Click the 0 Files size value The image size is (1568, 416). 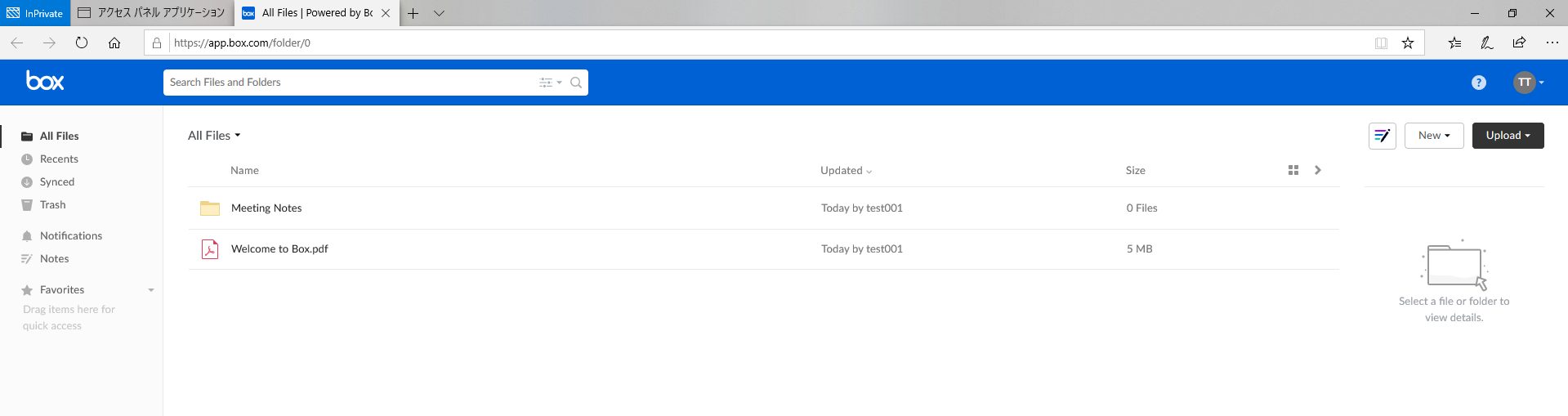(1141, 208)
